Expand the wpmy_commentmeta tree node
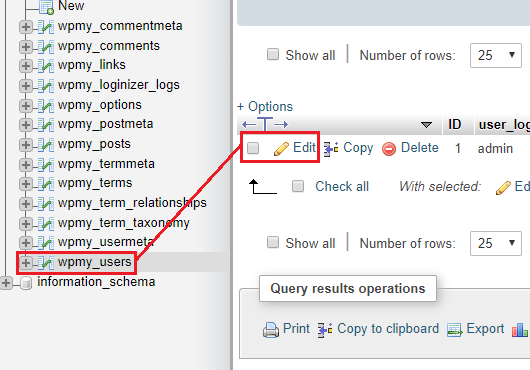Image resolution: width=530 pixels, height=370 pixels. coord(26,27)
